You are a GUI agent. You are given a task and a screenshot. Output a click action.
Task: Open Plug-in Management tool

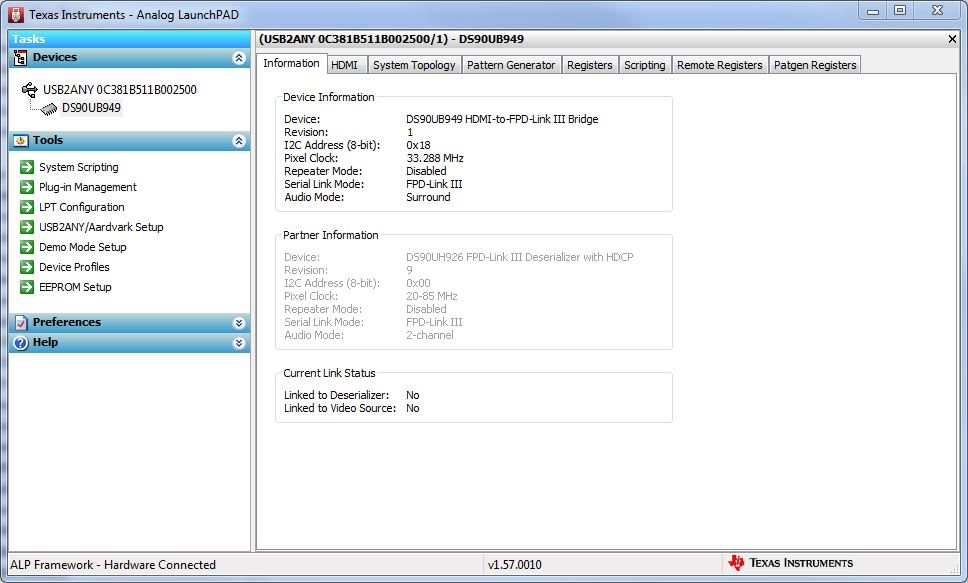pyautogui.click(x=88, y=187)
